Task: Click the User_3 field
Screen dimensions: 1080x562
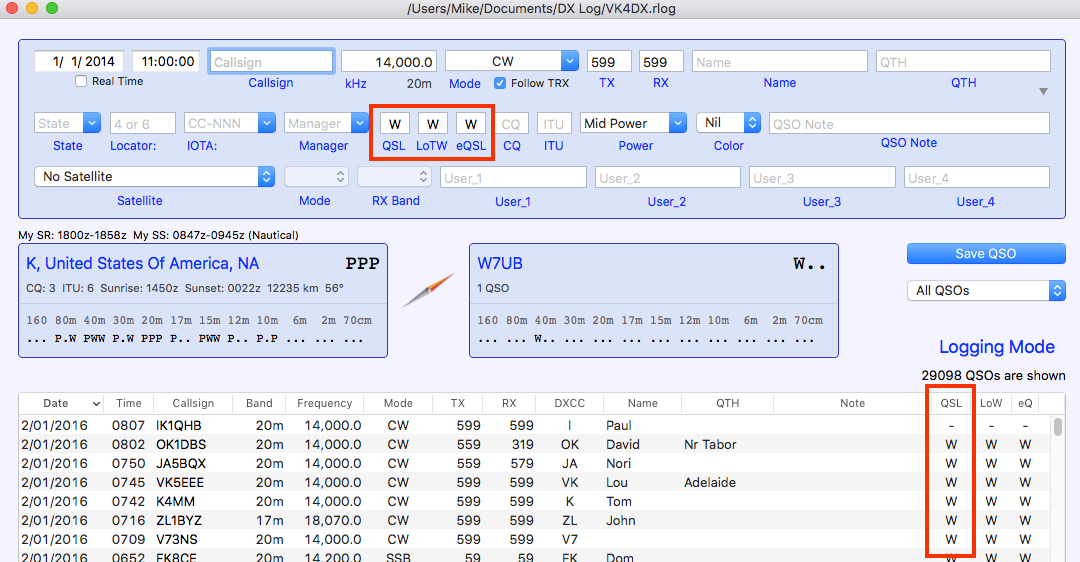Action: pos(822,178)
